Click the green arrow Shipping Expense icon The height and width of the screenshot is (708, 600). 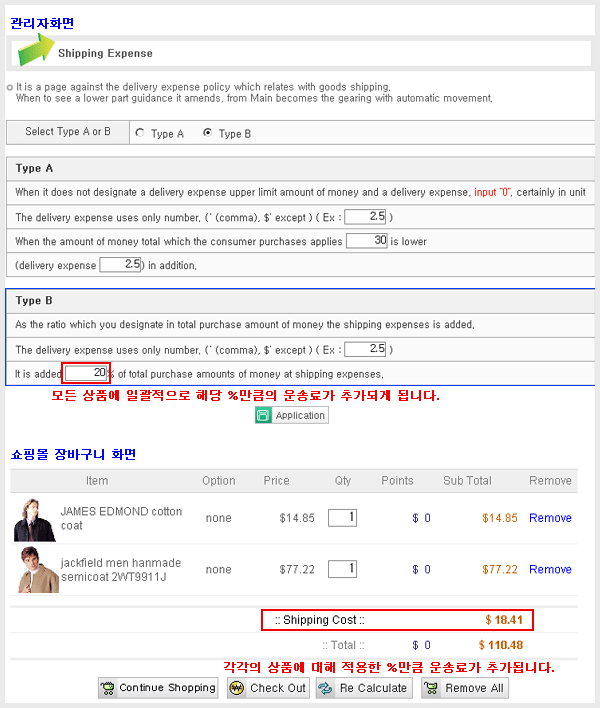pyautogui.click(x=34, y=49)
